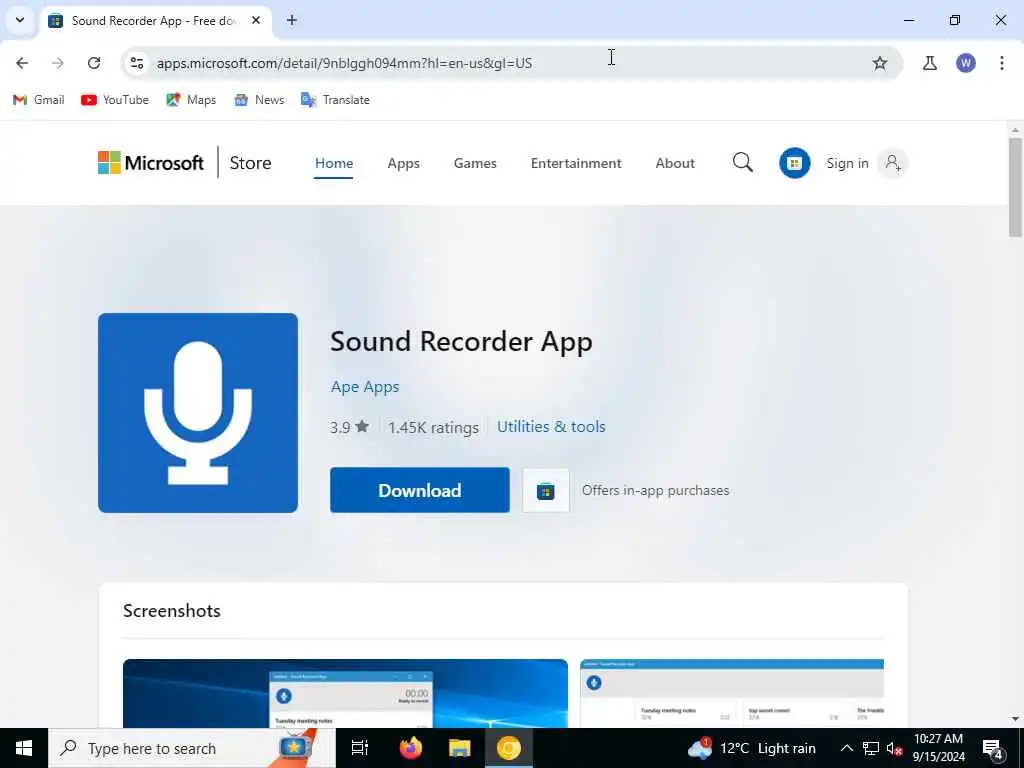Image resolution: width=1024 pixels, height=768 pixels.
Task: Open the tab search dropdown arrow
Action: pos(20,20)
